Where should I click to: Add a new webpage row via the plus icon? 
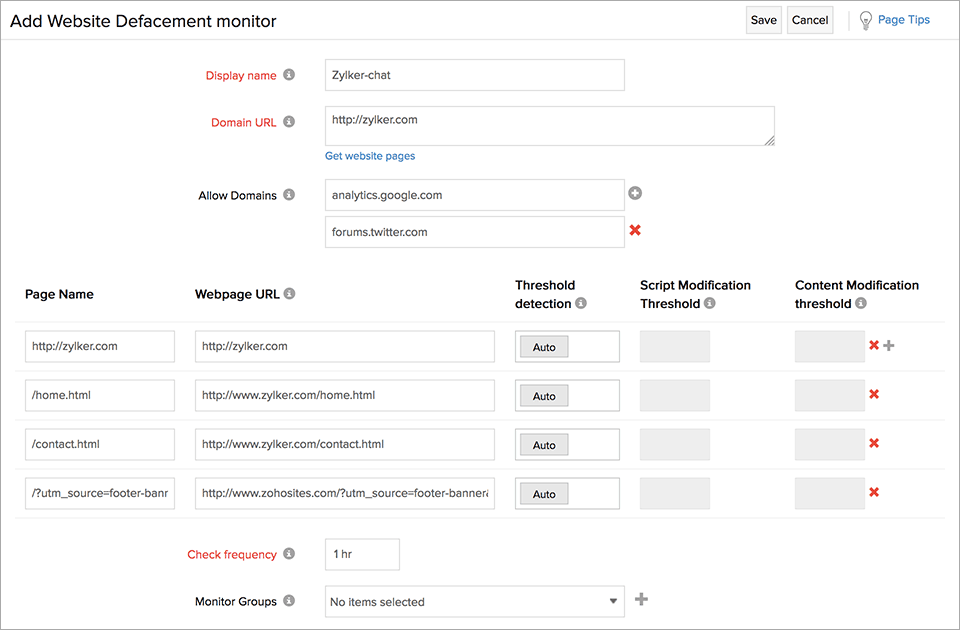(887, 344)
